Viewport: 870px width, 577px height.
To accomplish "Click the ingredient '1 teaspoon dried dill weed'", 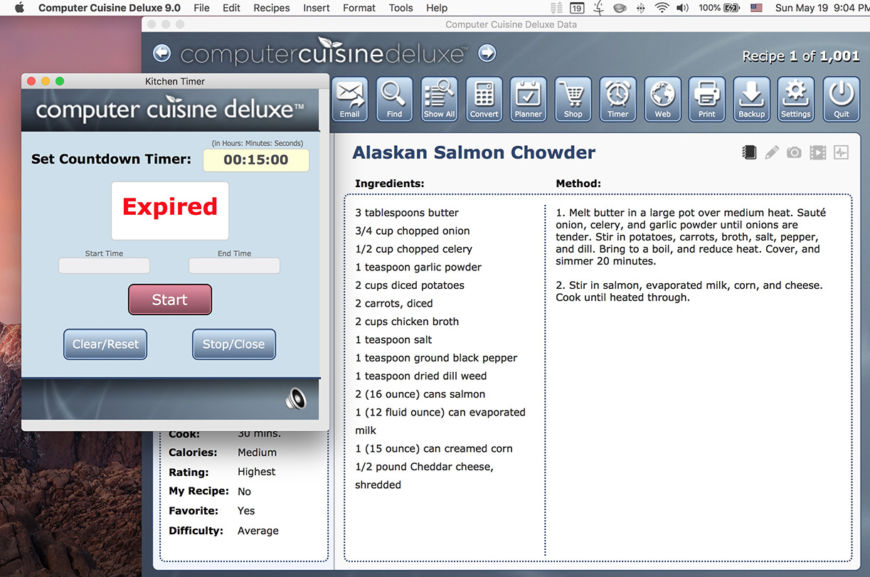I will 421,376.
